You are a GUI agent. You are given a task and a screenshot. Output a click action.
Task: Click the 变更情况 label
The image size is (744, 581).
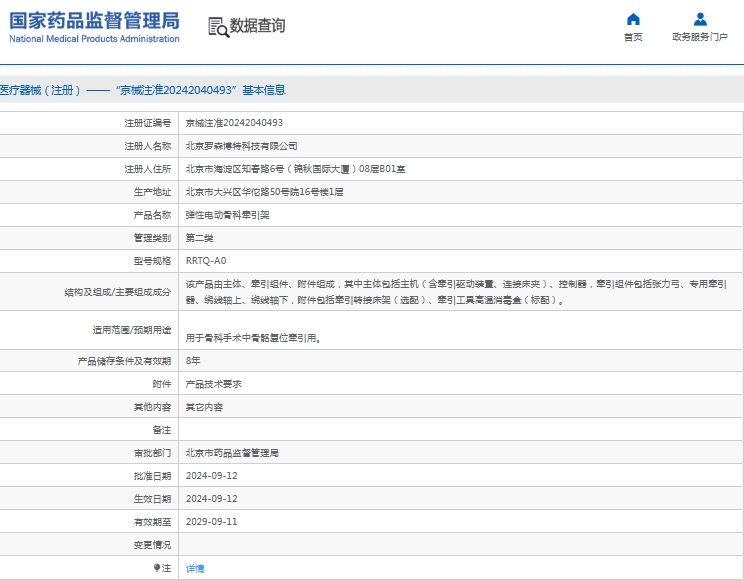click(152, 545)
